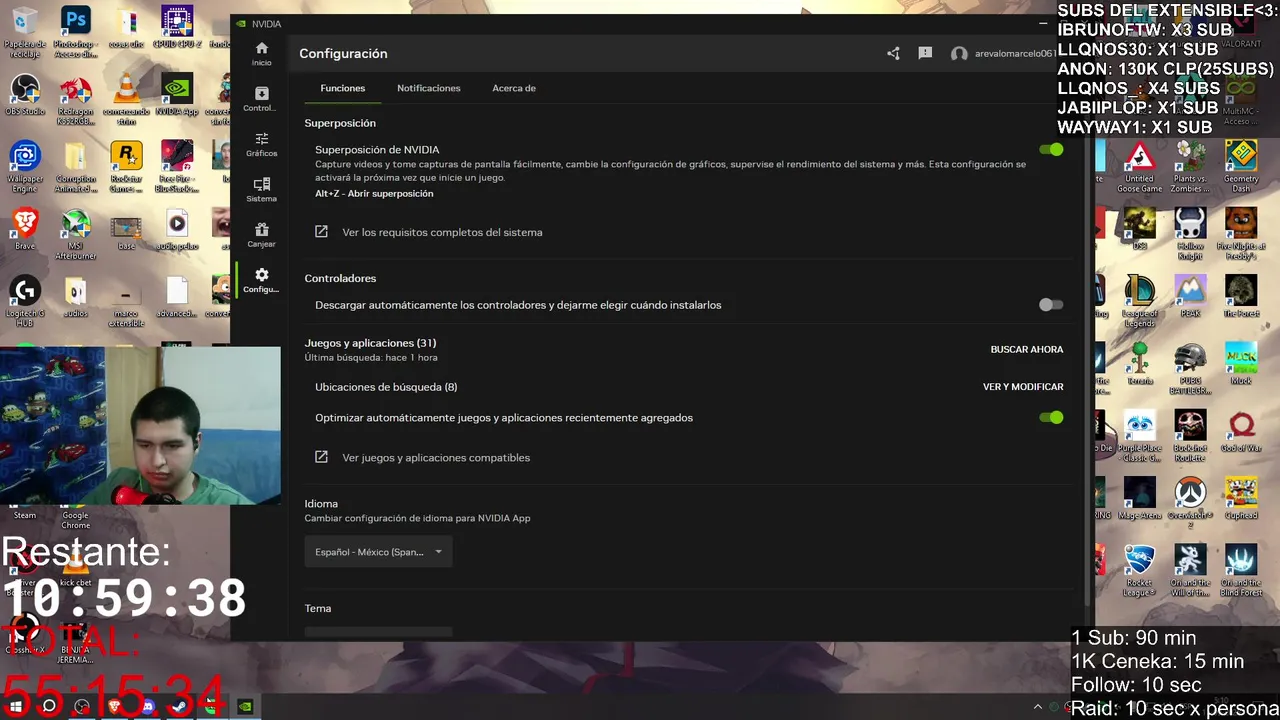1280x720 pixels.
Task: Click Ver juegos y aplicaciones compatibles
Action: [x=423, y=457]
